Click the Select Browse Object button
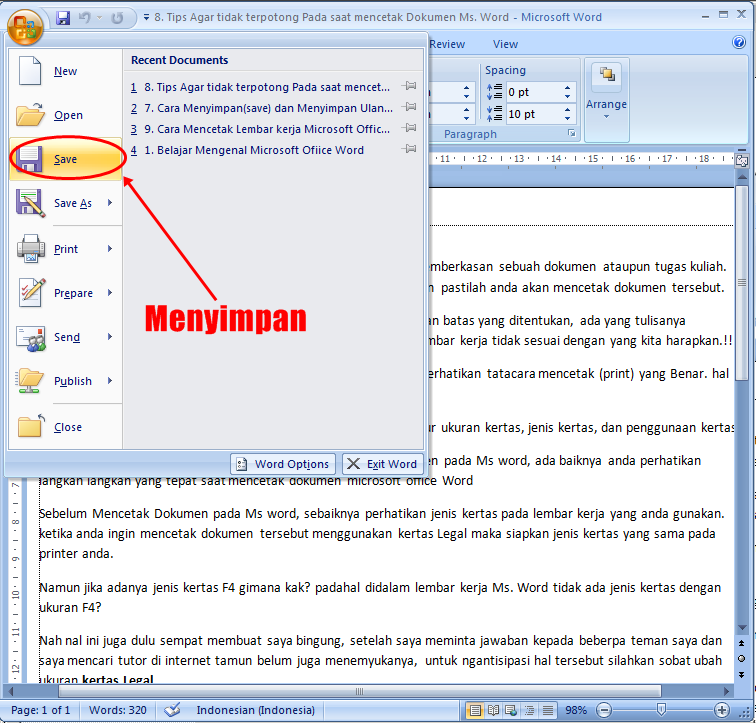Image resolution: width=756 pixels, height=723 pixels. pos(742,658)
